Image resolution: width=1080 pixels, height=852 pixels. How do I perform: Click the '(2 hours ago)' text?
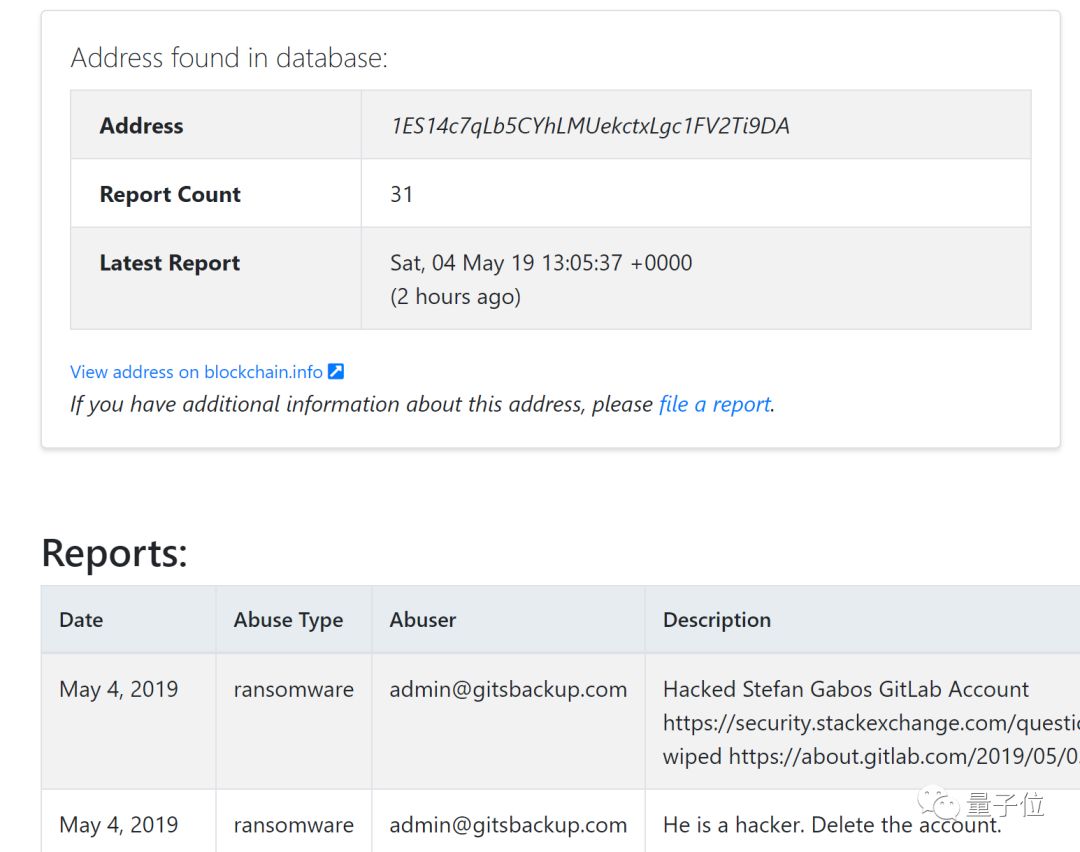tap(455, 297)
